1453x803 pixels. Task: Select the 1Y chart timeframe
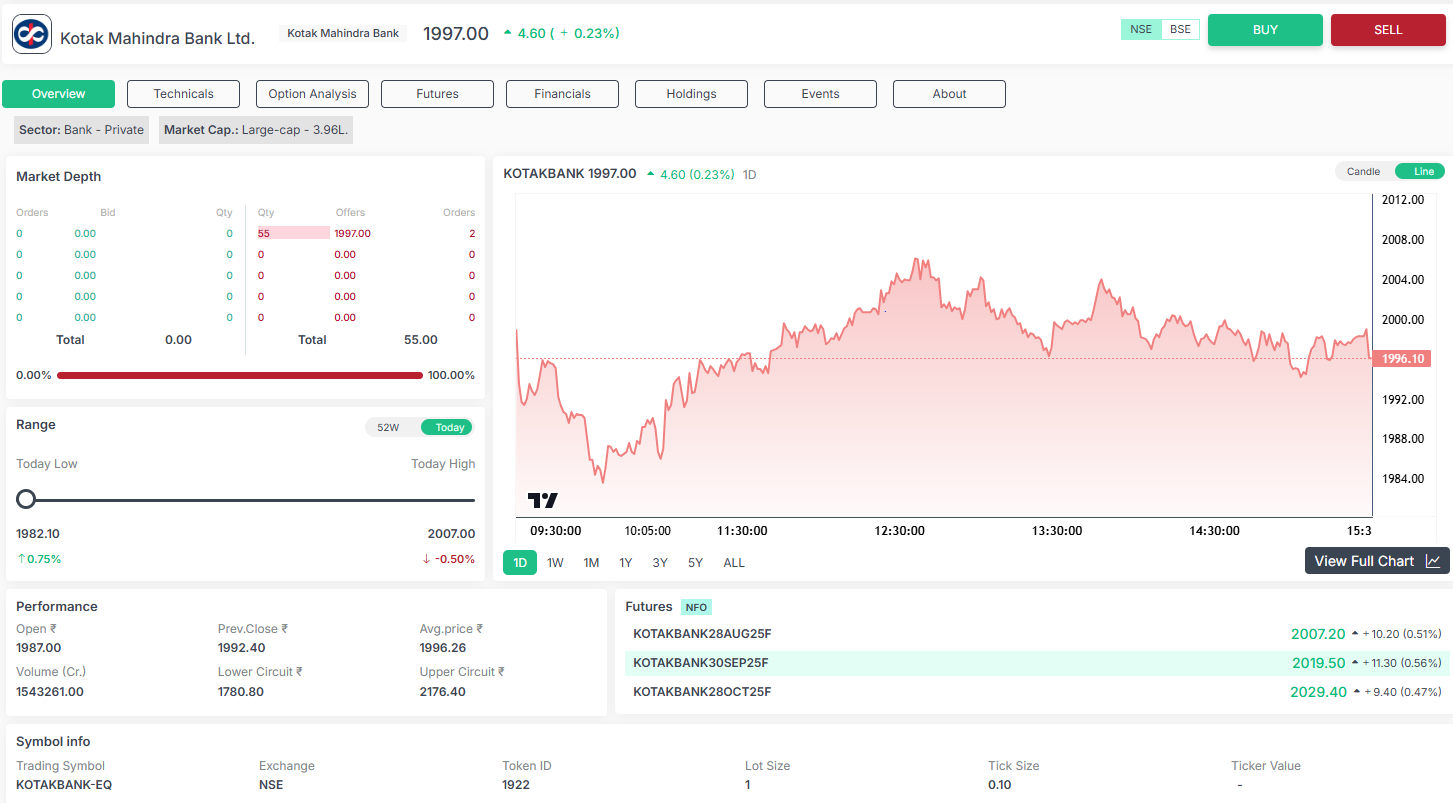click(625, 563)
